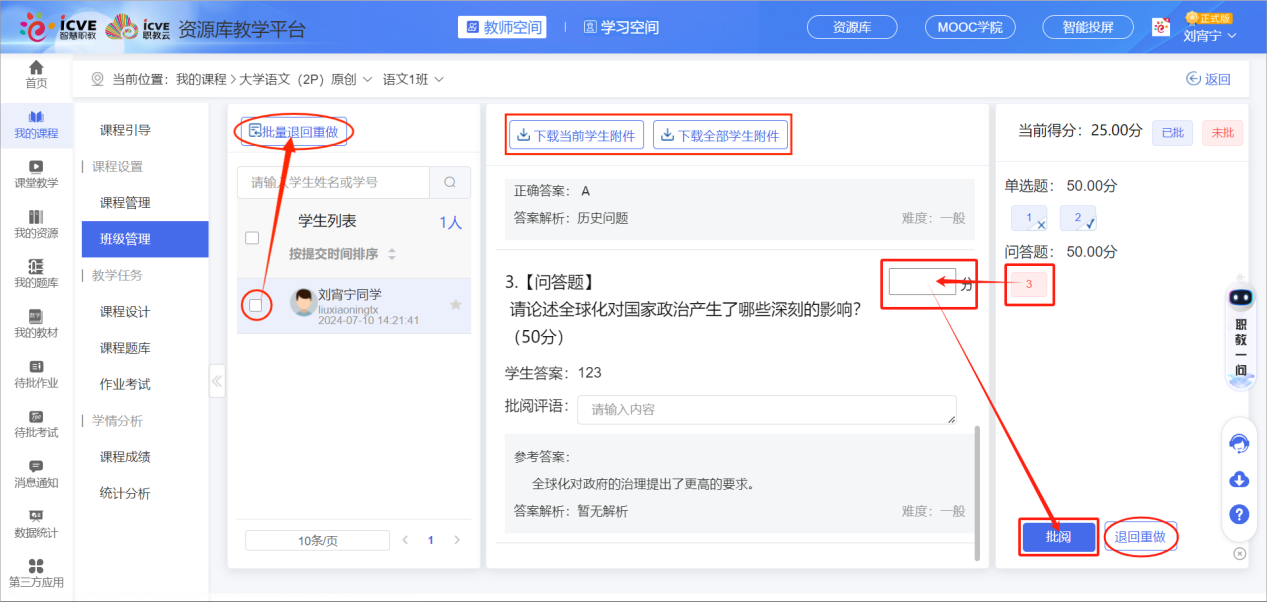
Task: Click the cloud download floating icon
Action: (1239, 480)
